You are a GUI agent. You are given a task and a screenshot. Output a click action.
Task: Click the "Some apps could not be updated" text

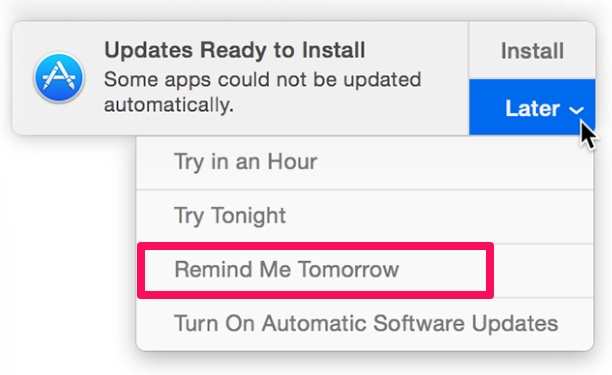click(x=262, y=80)
